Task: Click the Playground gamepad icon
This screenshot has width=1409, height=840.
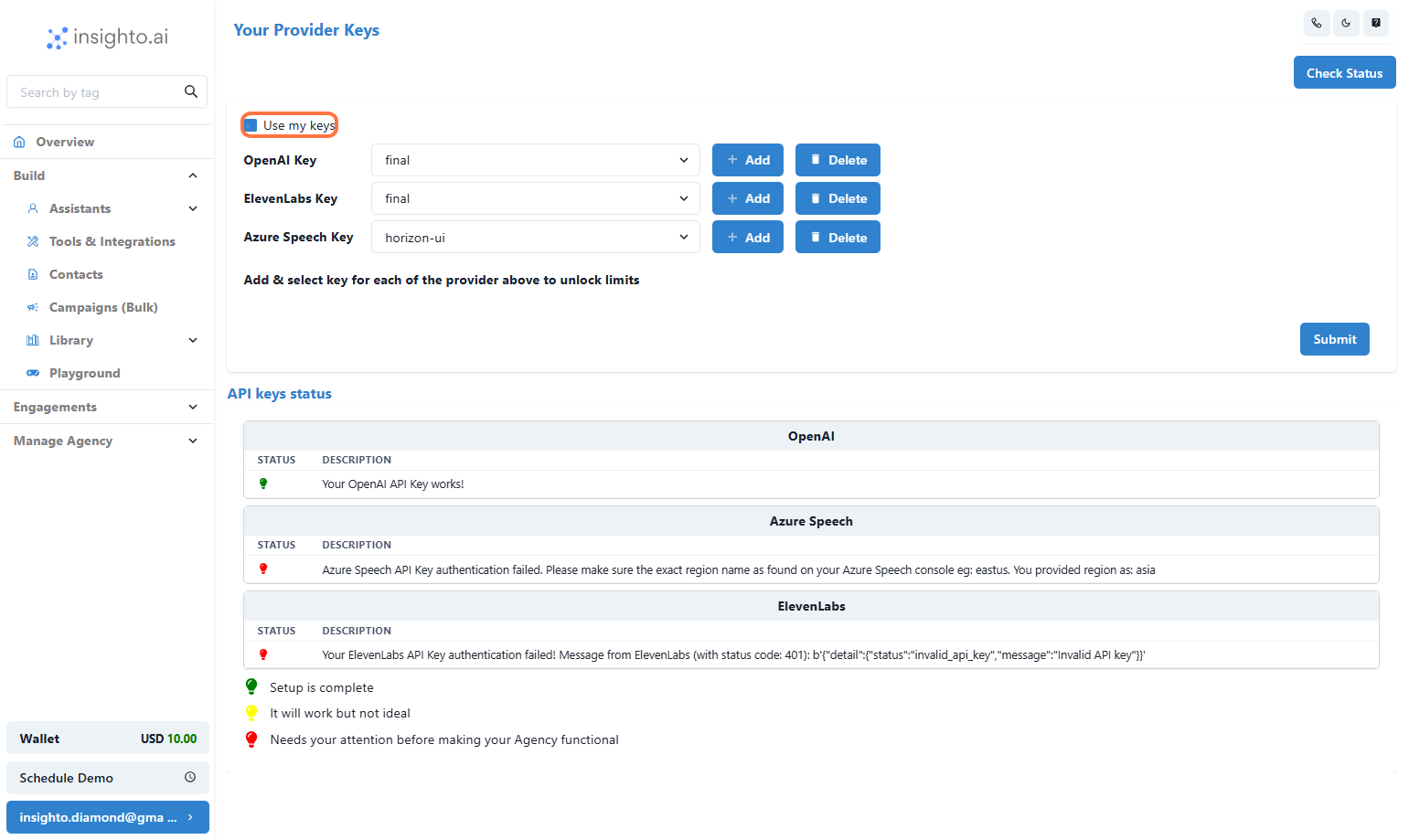Action: pos(33,373)
